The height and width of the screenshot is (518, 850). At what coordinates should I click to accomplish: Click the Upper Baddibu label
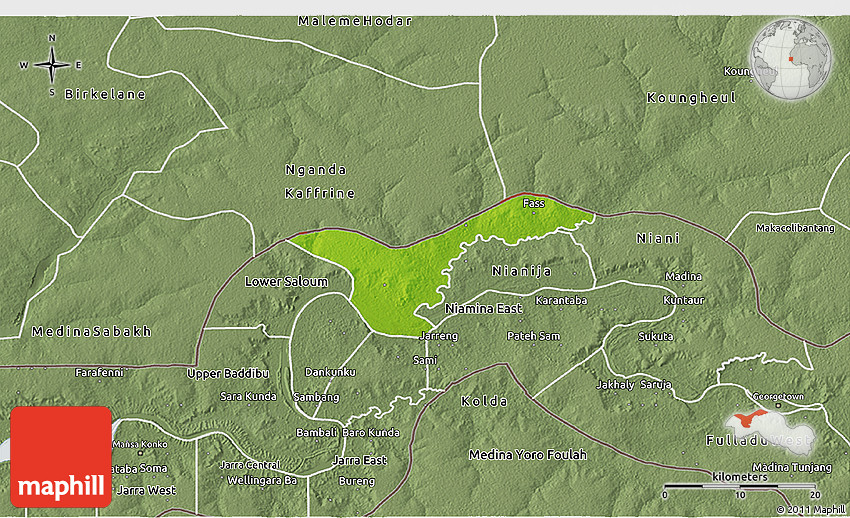tap(228, 373)
